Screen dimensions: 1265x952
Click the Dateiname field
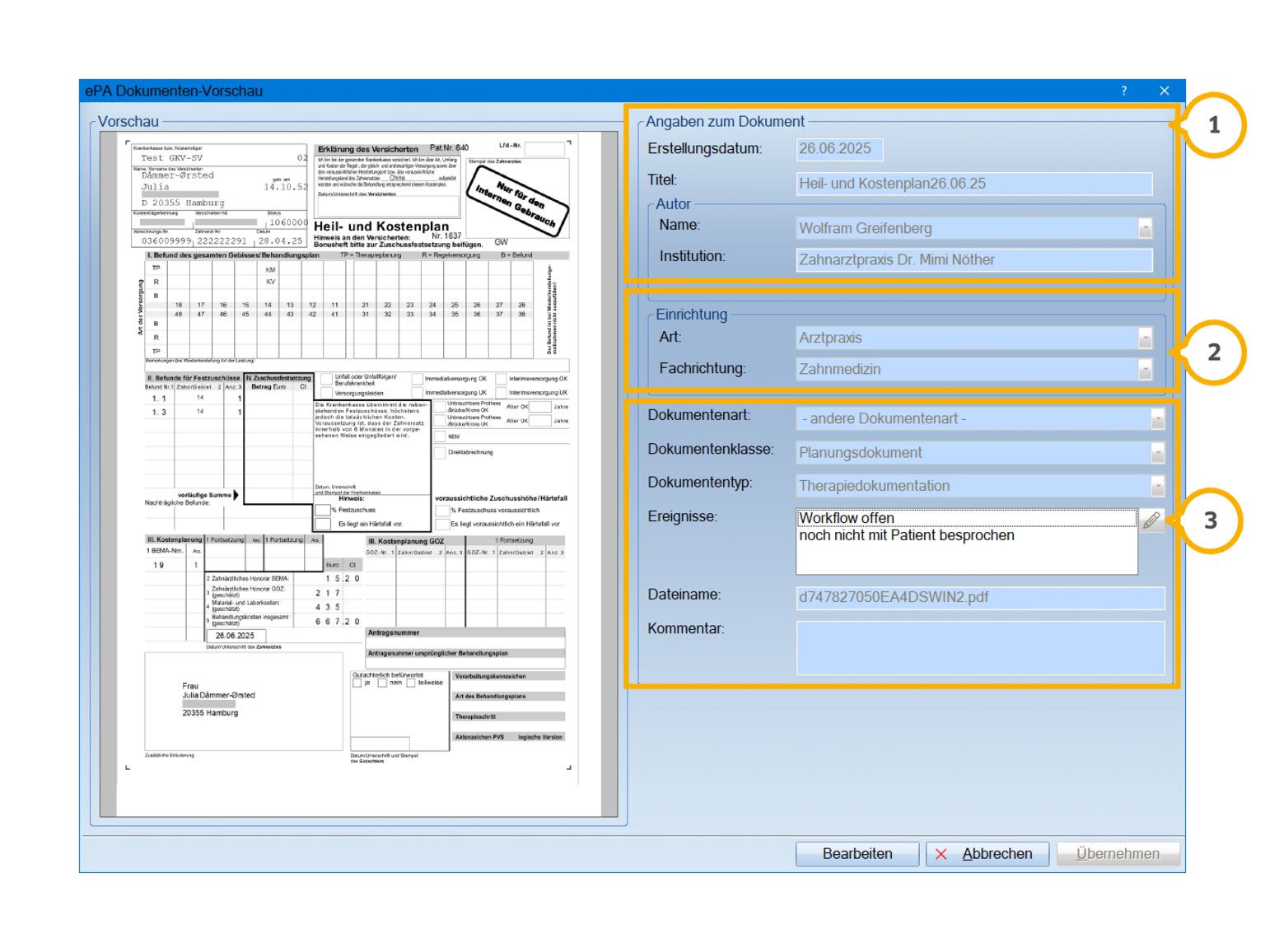click(980, 597)
